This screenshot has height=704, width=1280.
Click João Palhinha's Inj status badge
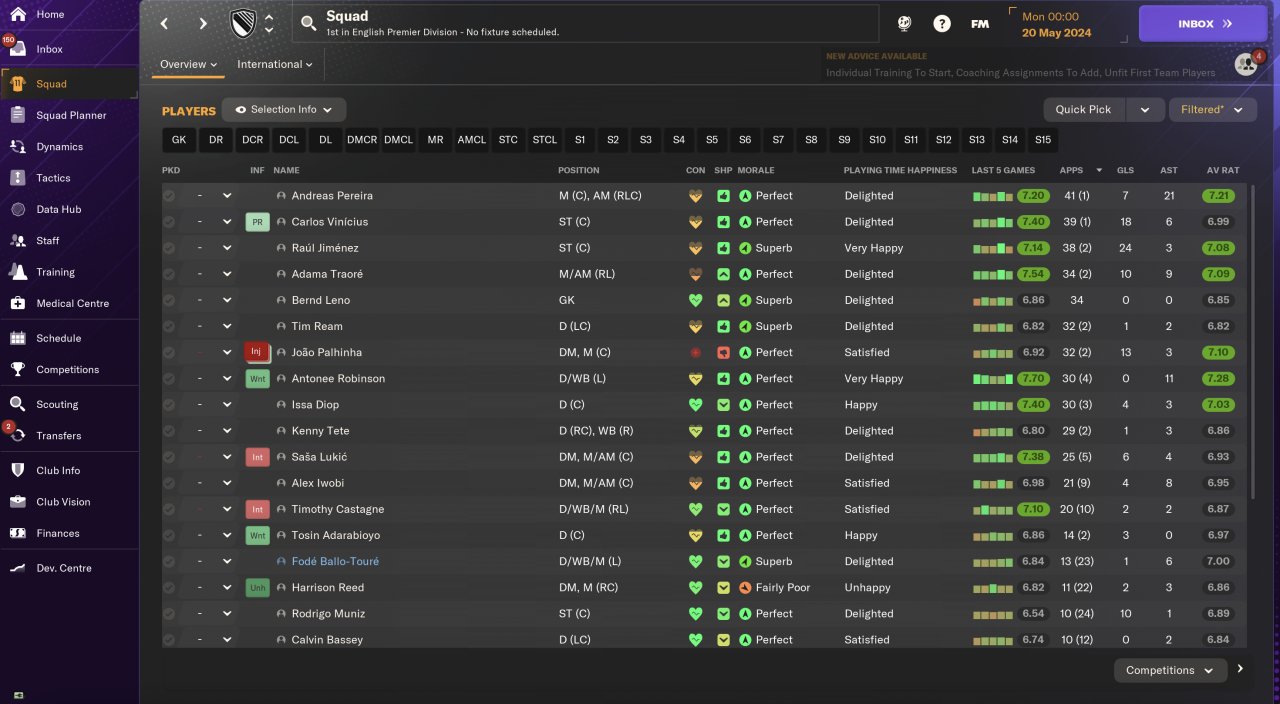coord(258,352)
